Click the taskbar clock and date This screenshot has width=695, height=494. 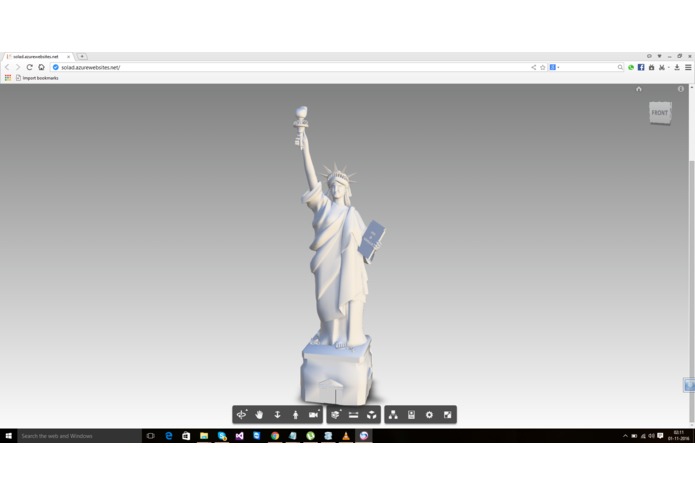(678, 436)
